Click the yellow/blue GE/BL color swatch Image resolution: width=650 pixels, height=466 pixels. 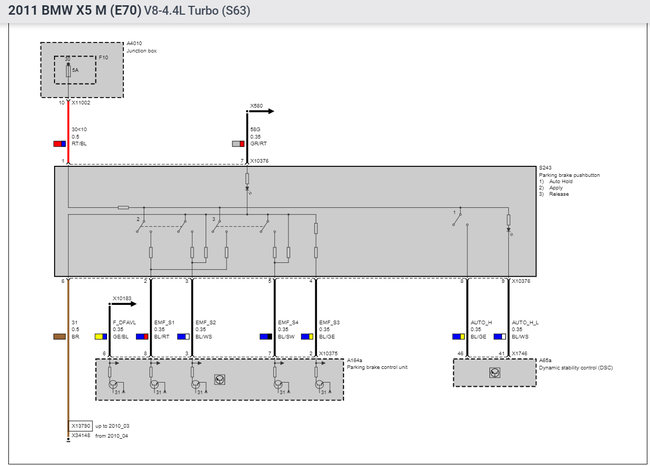pos(101,337)
